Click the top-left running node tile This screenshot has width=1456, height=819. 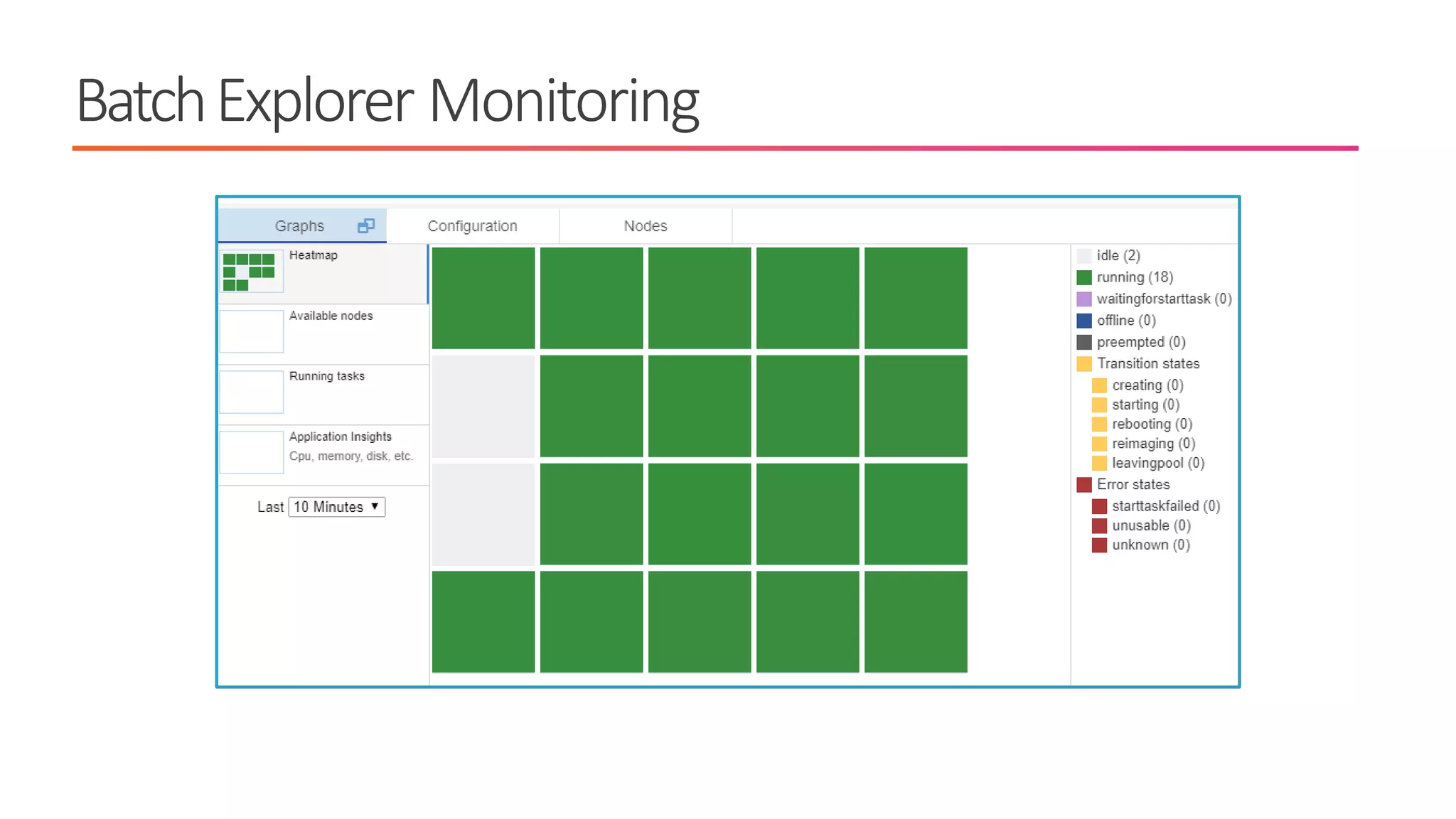(483, 298)
